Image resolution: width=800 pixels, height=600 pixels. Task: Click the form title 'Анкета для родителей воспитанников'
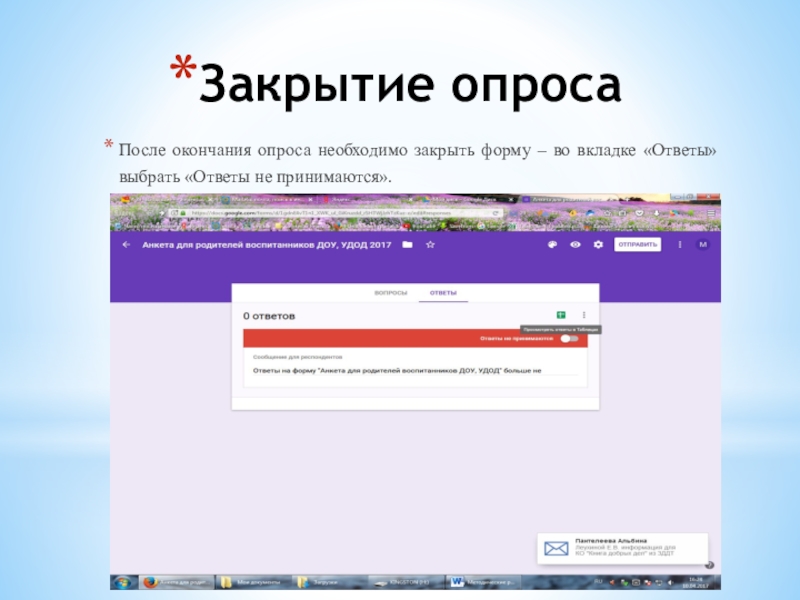coord(266,245)
